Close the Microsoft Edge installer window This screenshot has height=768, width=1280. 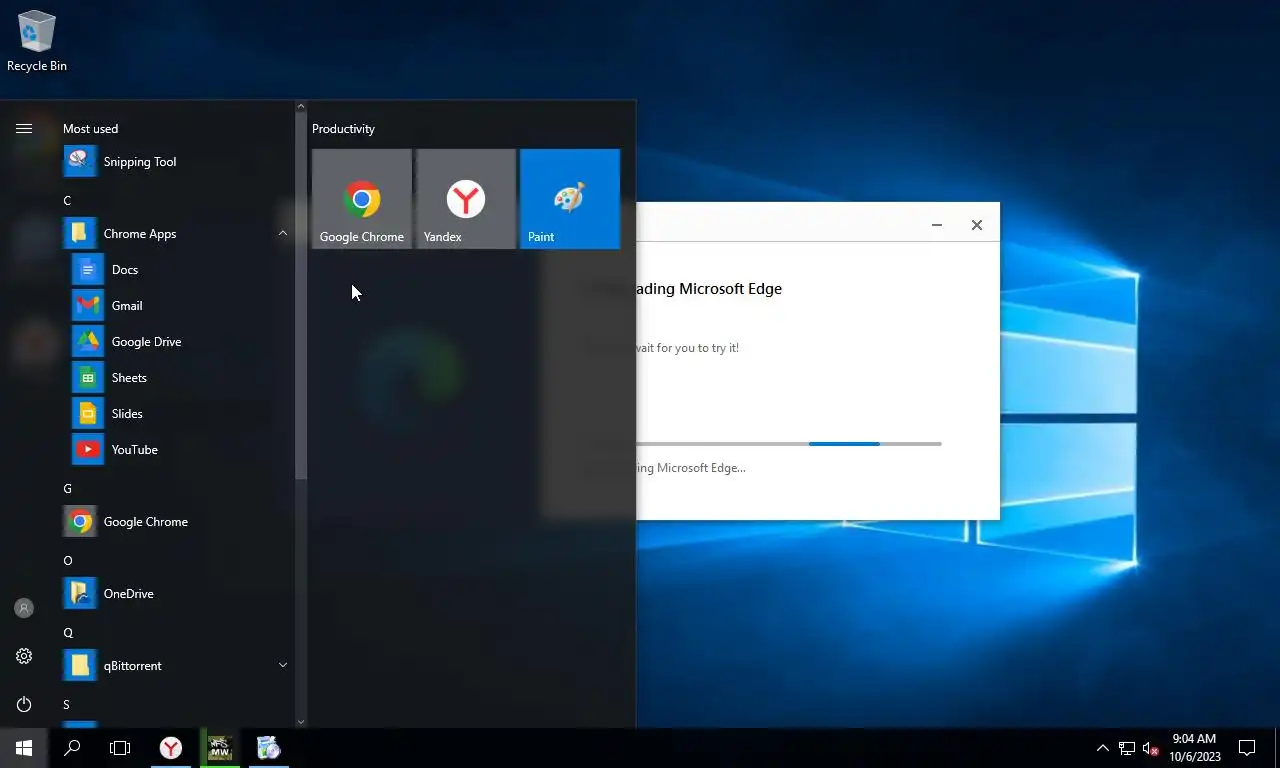pyautogui.click(x=977, y=225)
